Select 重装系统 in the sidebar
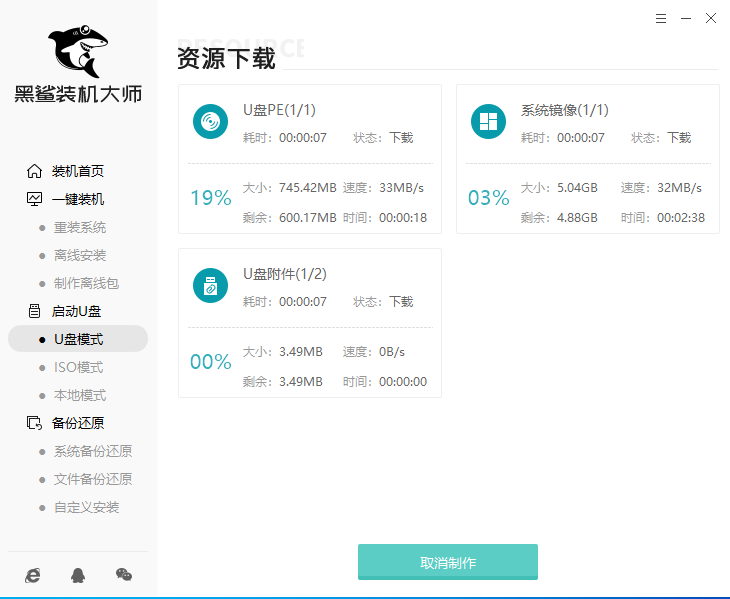This screenshot has width=730, height=599. tap(79, 227)
